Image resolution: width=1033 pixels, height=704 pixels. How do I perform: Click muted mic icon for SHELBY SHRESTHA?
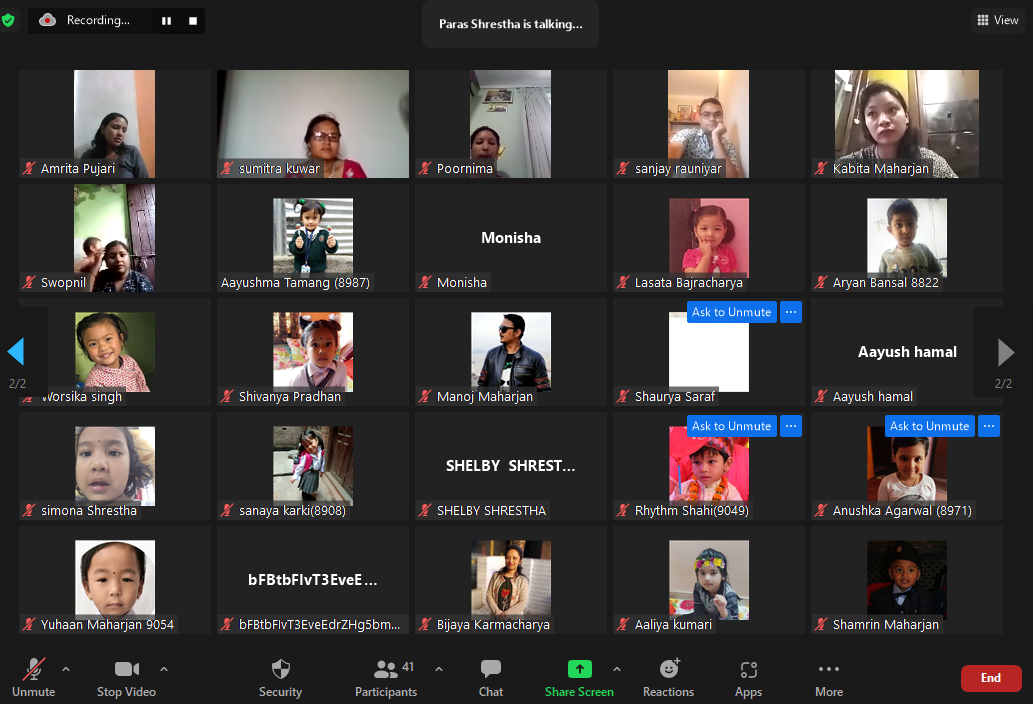pyautogui.click(x=426, y=510)
